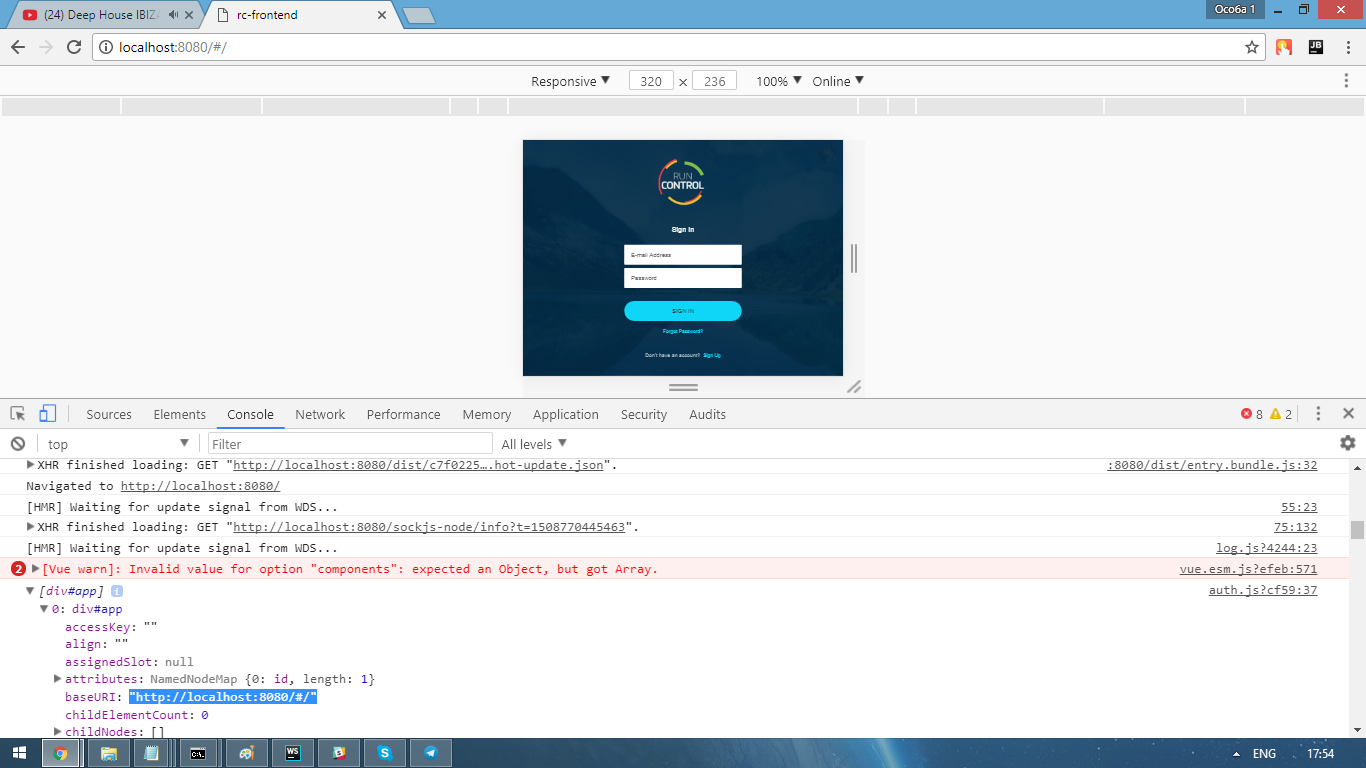Click the SIGN IN button
This screenshot has height=768, width=1366.
click(683, 311)
